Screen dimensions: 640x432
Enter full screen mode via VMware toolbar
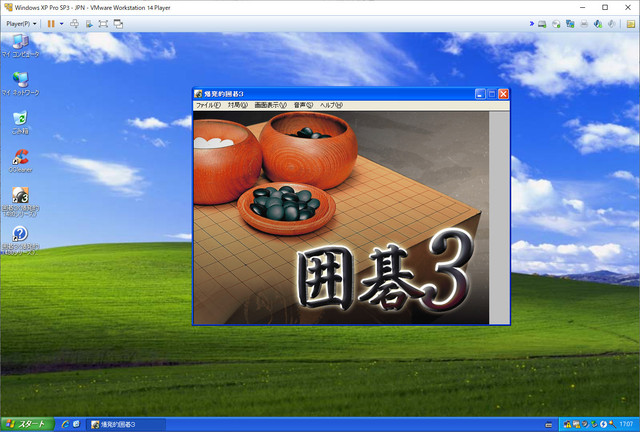[103, 24]
